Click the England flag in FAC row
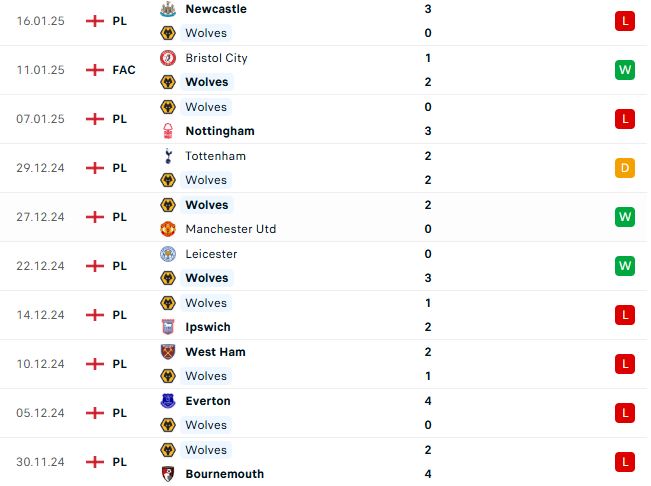This screenshot has width=651, height=486. point(95,70)
